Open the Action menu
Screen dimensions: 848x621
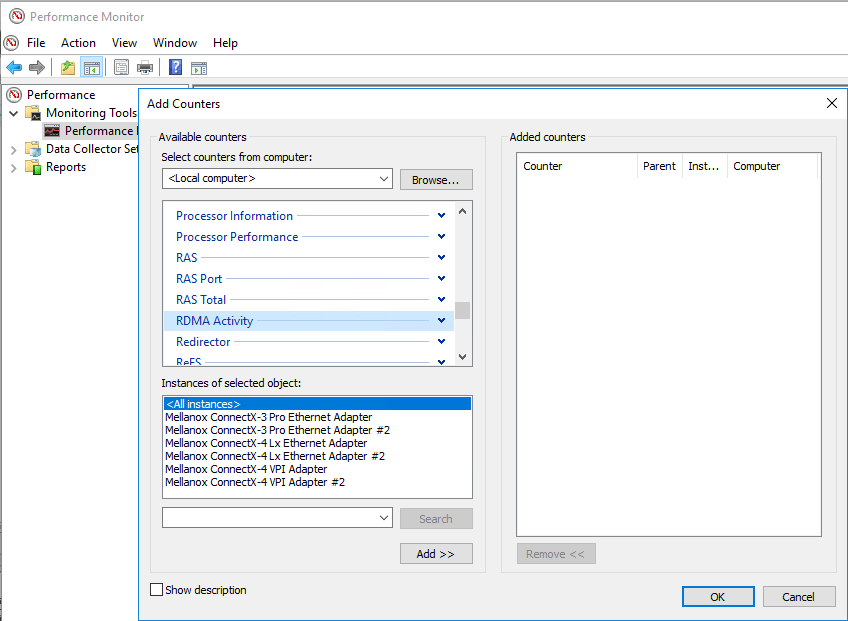tap(78, 43)
